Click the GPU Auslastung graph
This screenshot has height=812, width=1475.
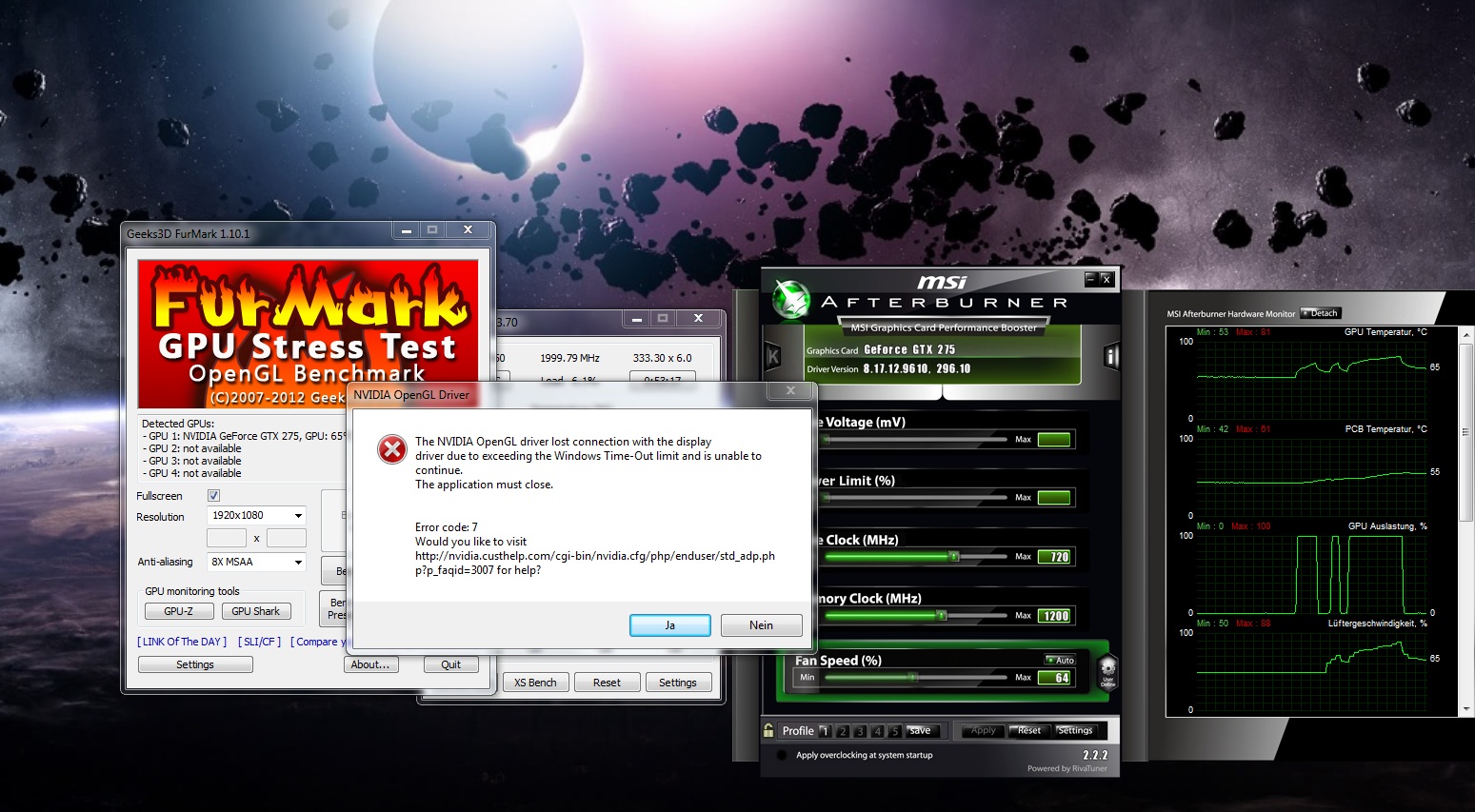pos(1312,573)
